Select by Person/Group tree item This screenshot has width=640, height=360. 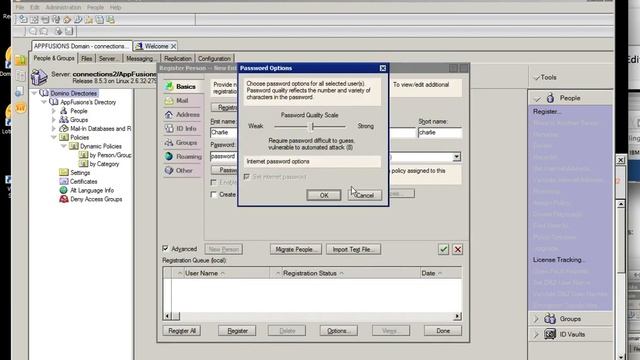pos(110,155)
